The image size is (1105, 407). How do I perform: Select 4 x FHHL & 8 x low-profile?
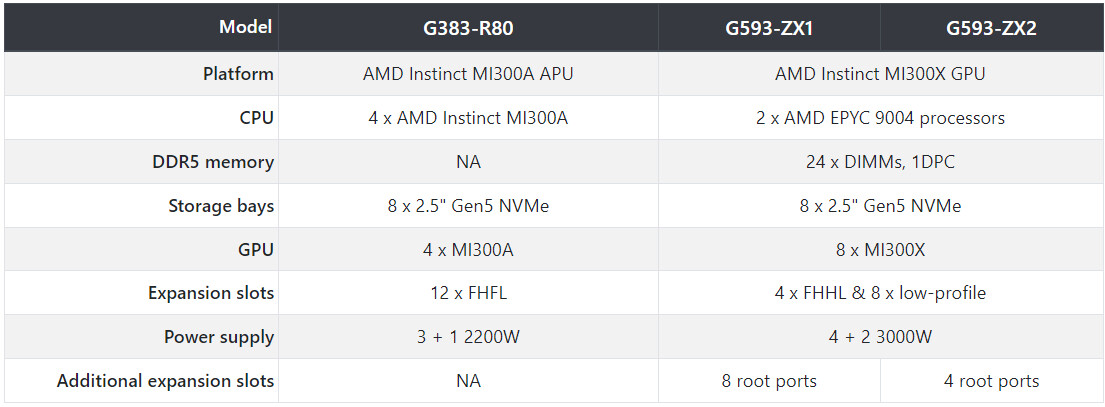click(880, 293)
